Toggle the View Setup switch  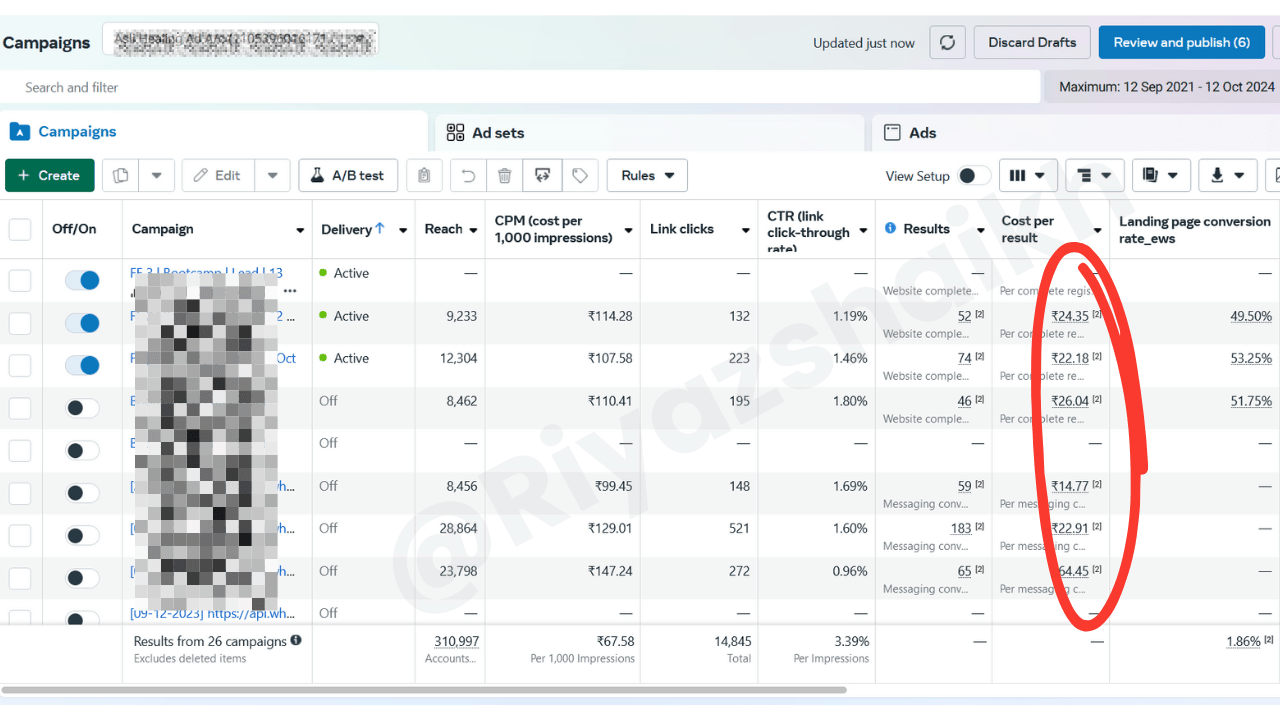(973, 176)
